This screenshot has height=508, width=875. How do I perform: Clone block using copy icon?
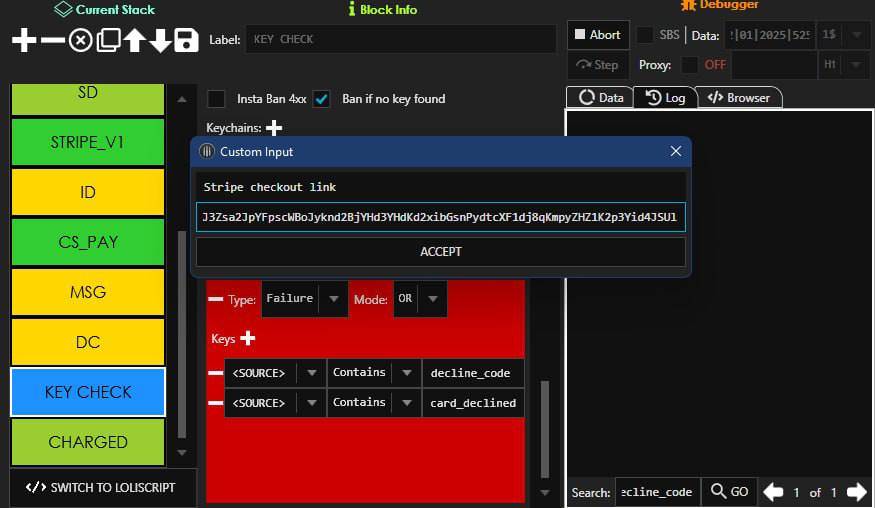point(108,40)
